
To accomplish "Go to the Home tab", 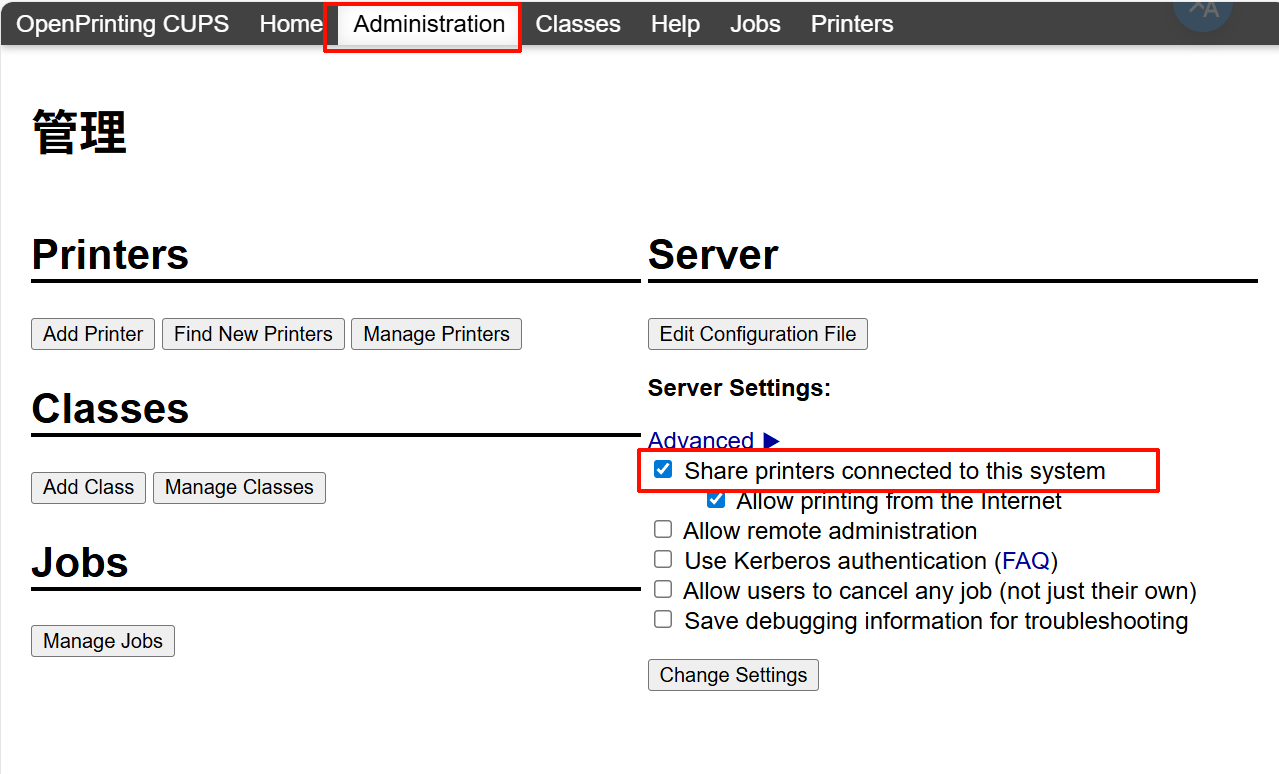I will [x=291, y=24].
